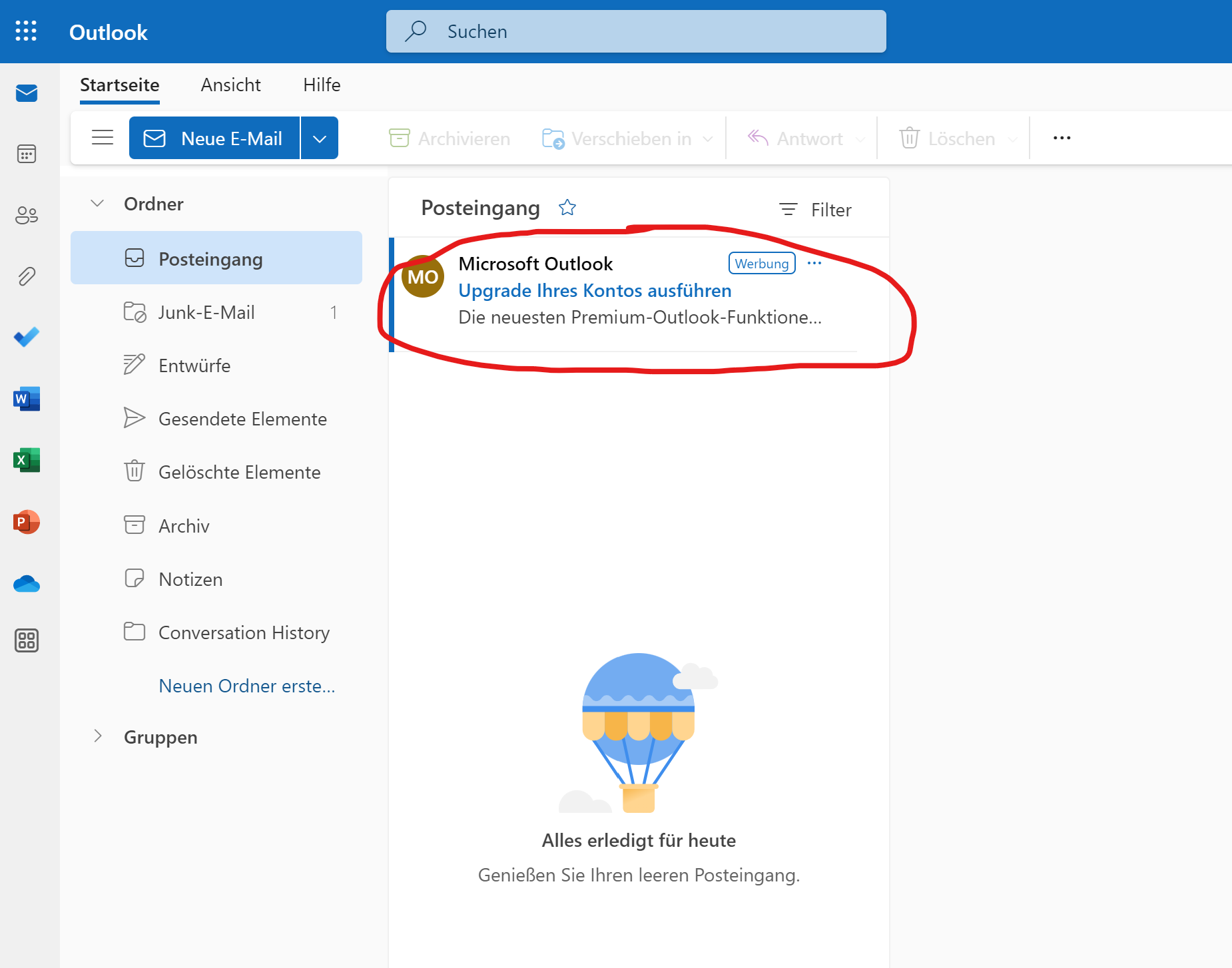Expand the Gruppen section
The width and height of the screenshot is (1232, 968).
[97, 737]
